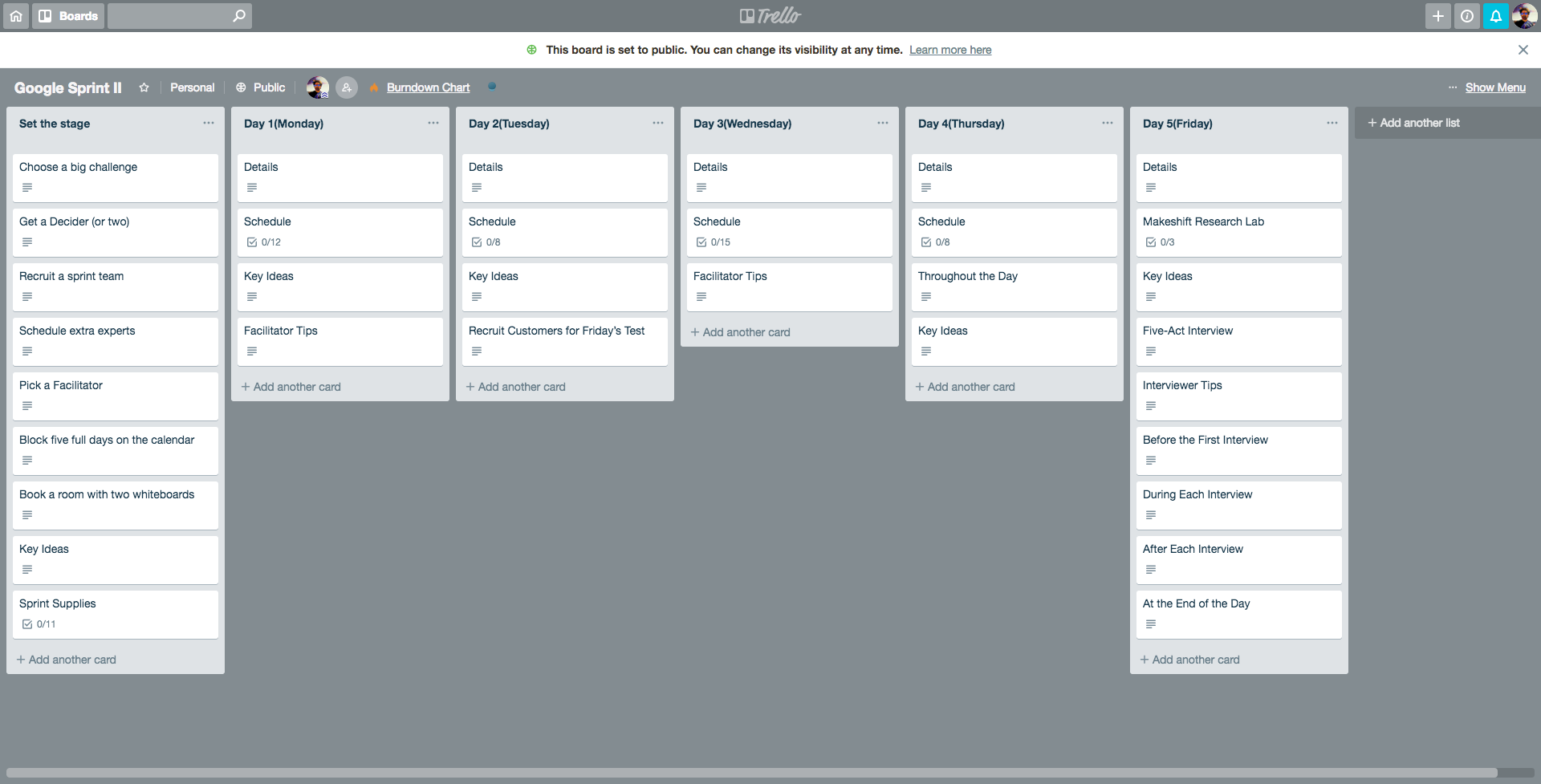Image resolution: width=1541 pixels, height=784 pixels.
Task: Open list actions for Day 2(Tuesday)
Action: 658,123
